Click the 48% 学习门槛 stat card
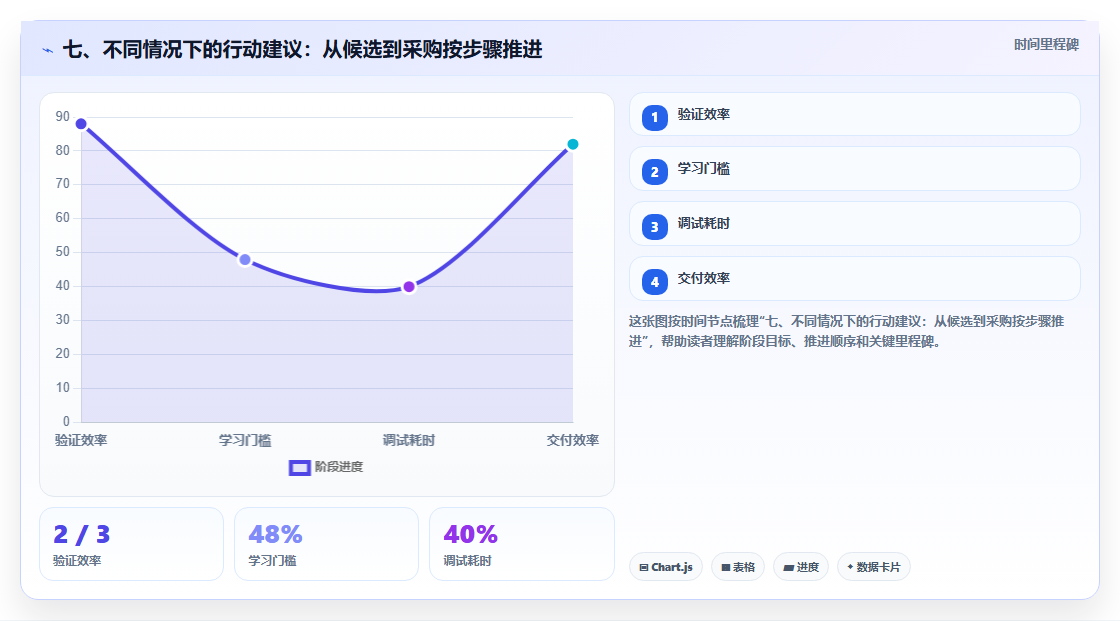 coord(326,544)
